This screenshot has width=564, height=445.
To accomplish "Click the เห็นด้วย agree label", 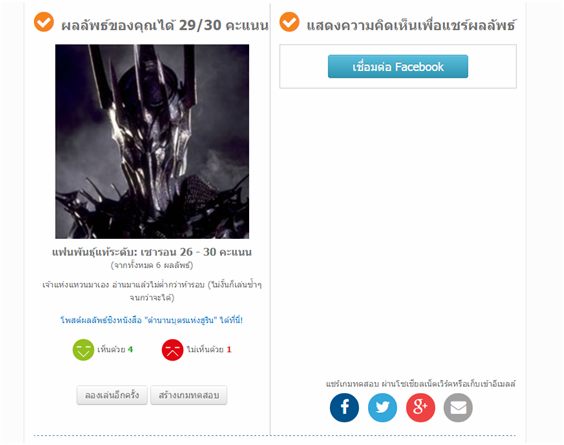I will click(111, 349).
